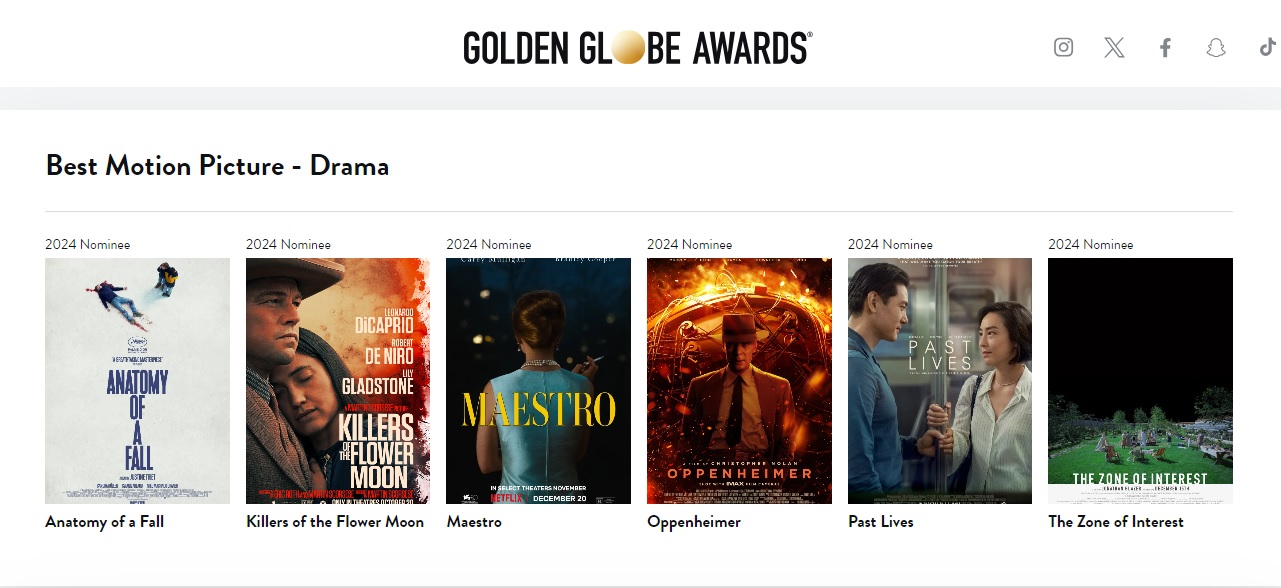
Task: Open The Zone of Interest poster
Action: pos(1140,381)
